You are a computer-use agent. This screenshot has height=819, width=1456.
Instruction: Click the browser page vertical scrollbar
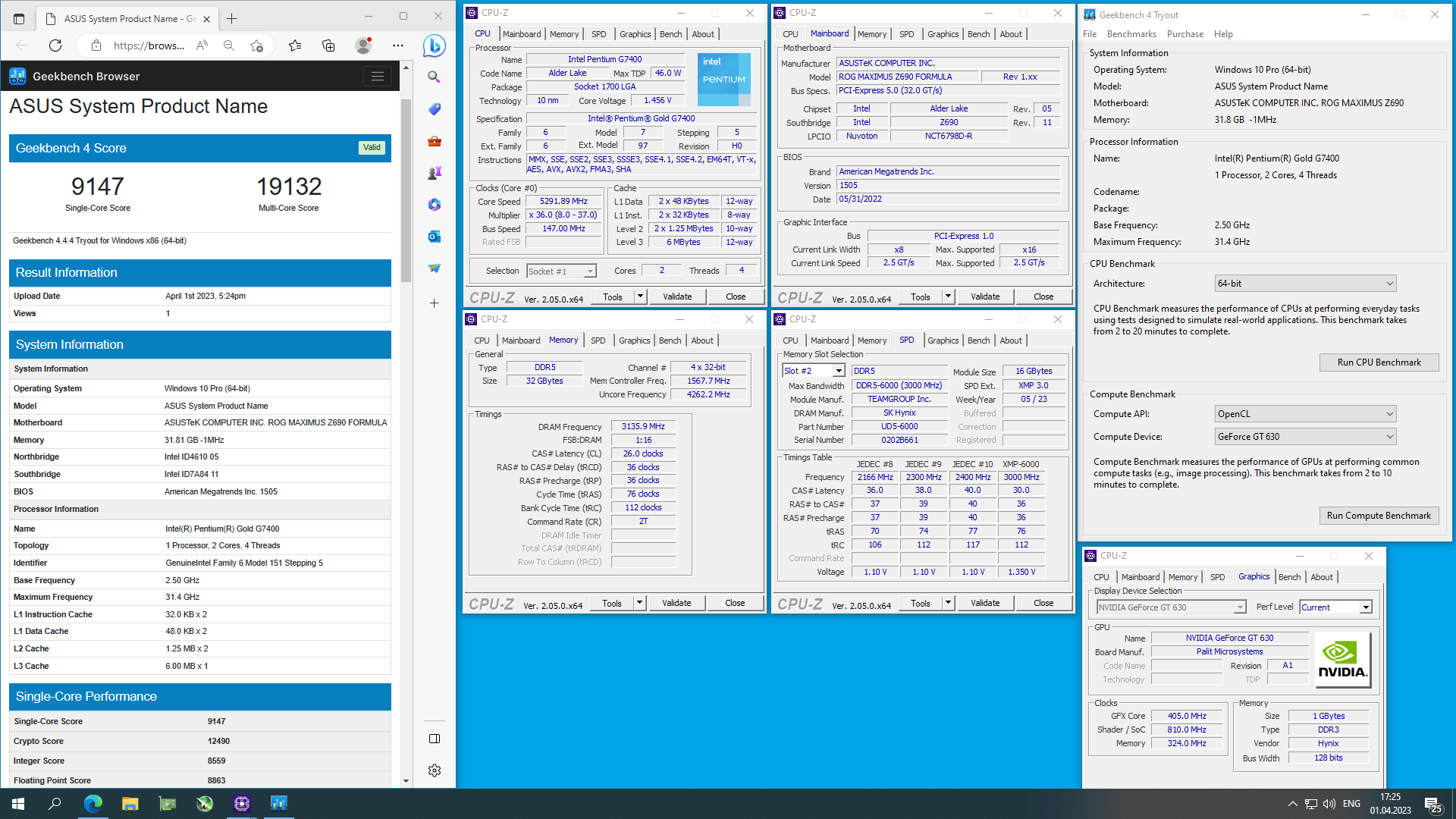[x=406, y=190]
